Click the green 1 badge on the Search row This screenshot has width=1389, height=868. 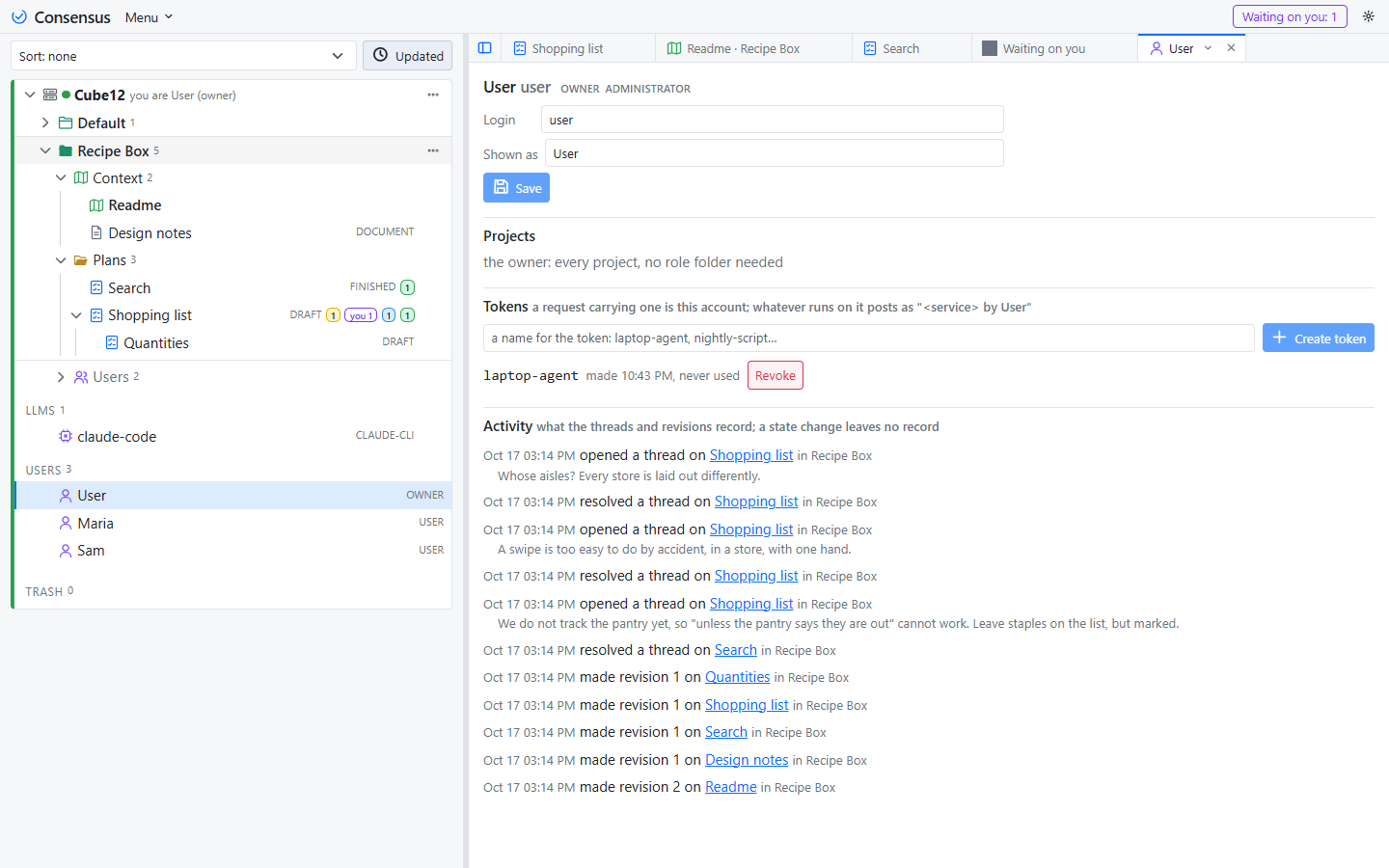point(408,287)
